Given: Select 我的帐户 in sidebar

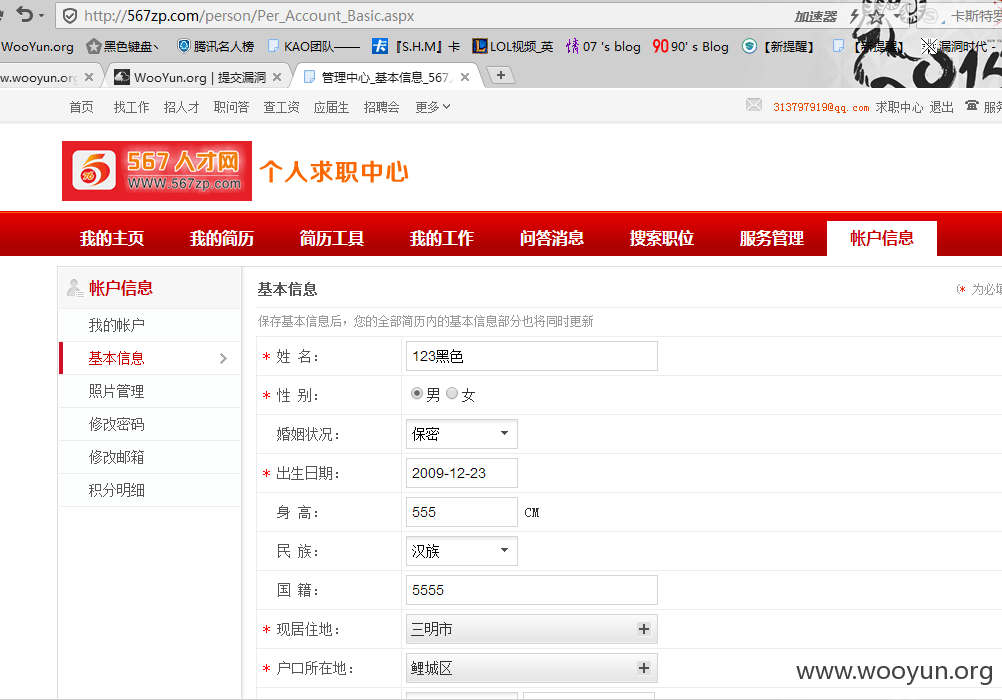Looking at the screenshot, I should point(116,325).
